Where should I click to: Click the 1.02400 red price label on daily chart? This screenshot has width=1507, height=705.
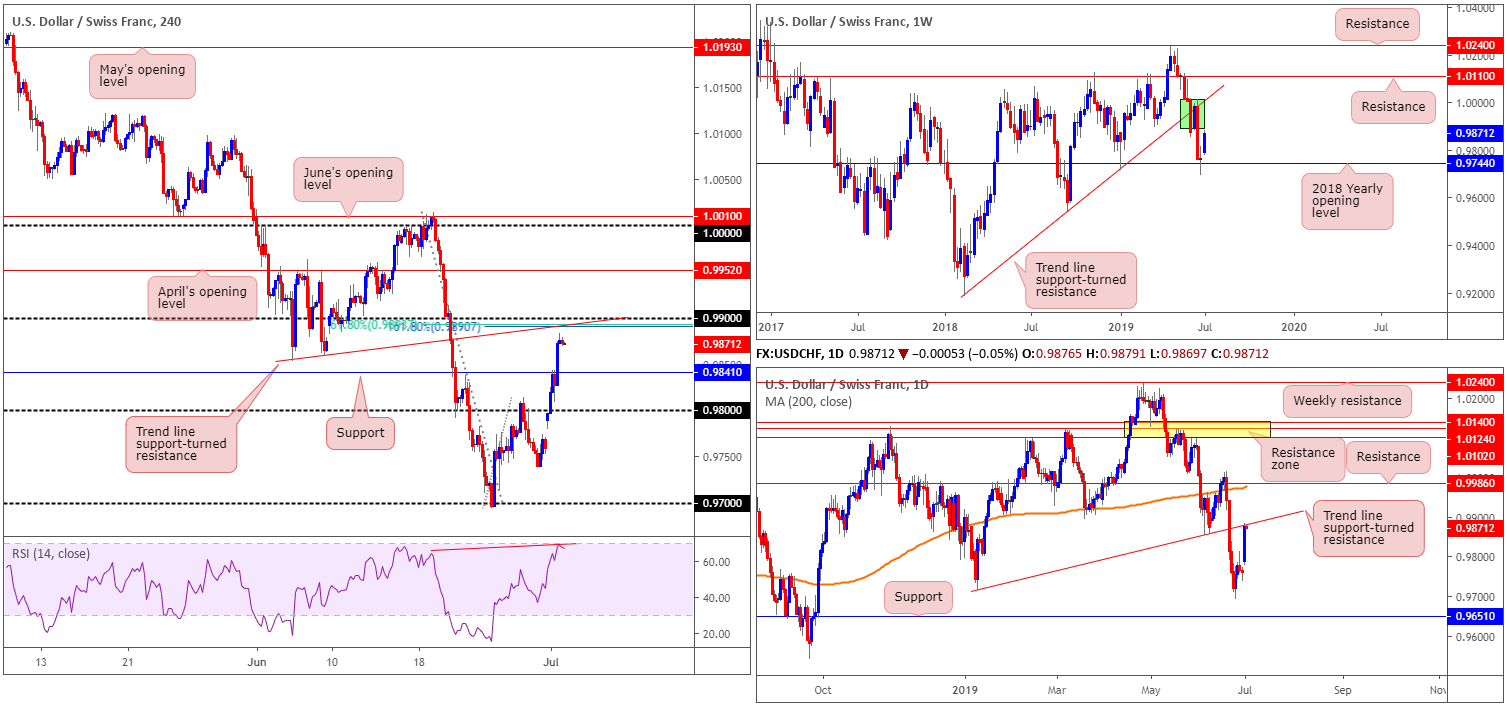(x=1474, y=382)
